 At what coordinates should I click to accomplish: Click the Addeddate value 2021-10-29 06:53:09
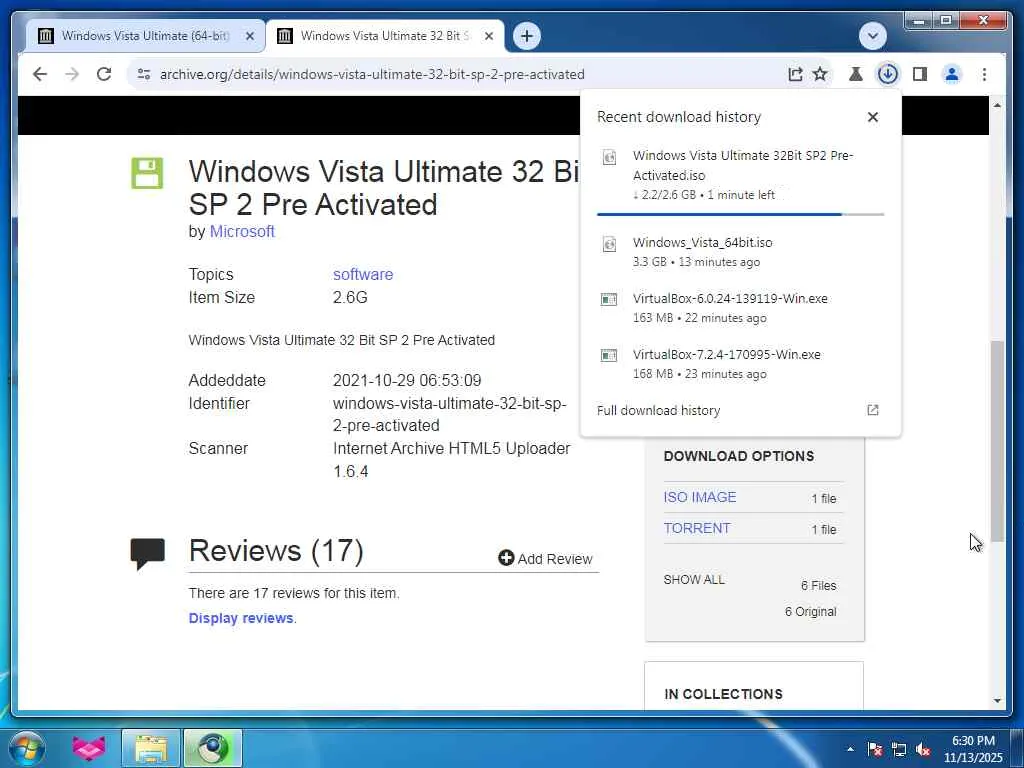point(407,380)
